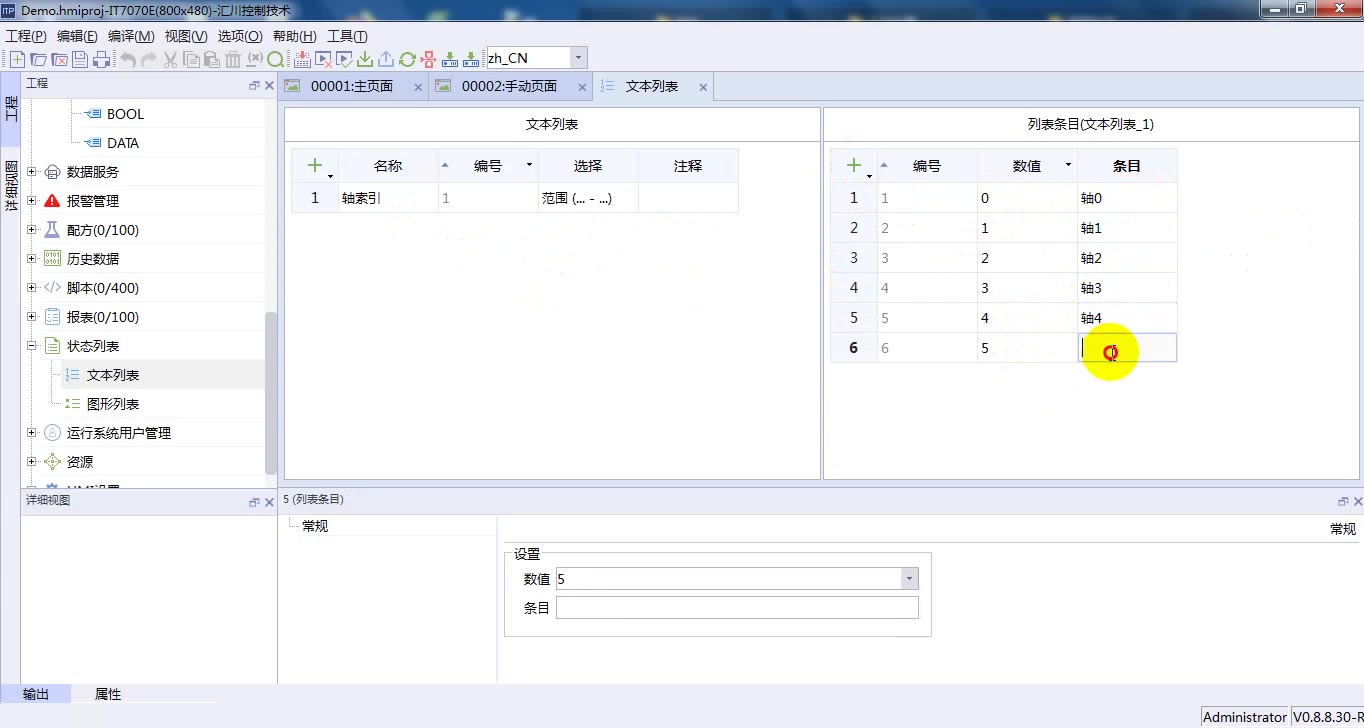Viewport: 1364px width, 728px height.
Task: Click the 条目 input field in settings
Action: [x=737, y=608]
